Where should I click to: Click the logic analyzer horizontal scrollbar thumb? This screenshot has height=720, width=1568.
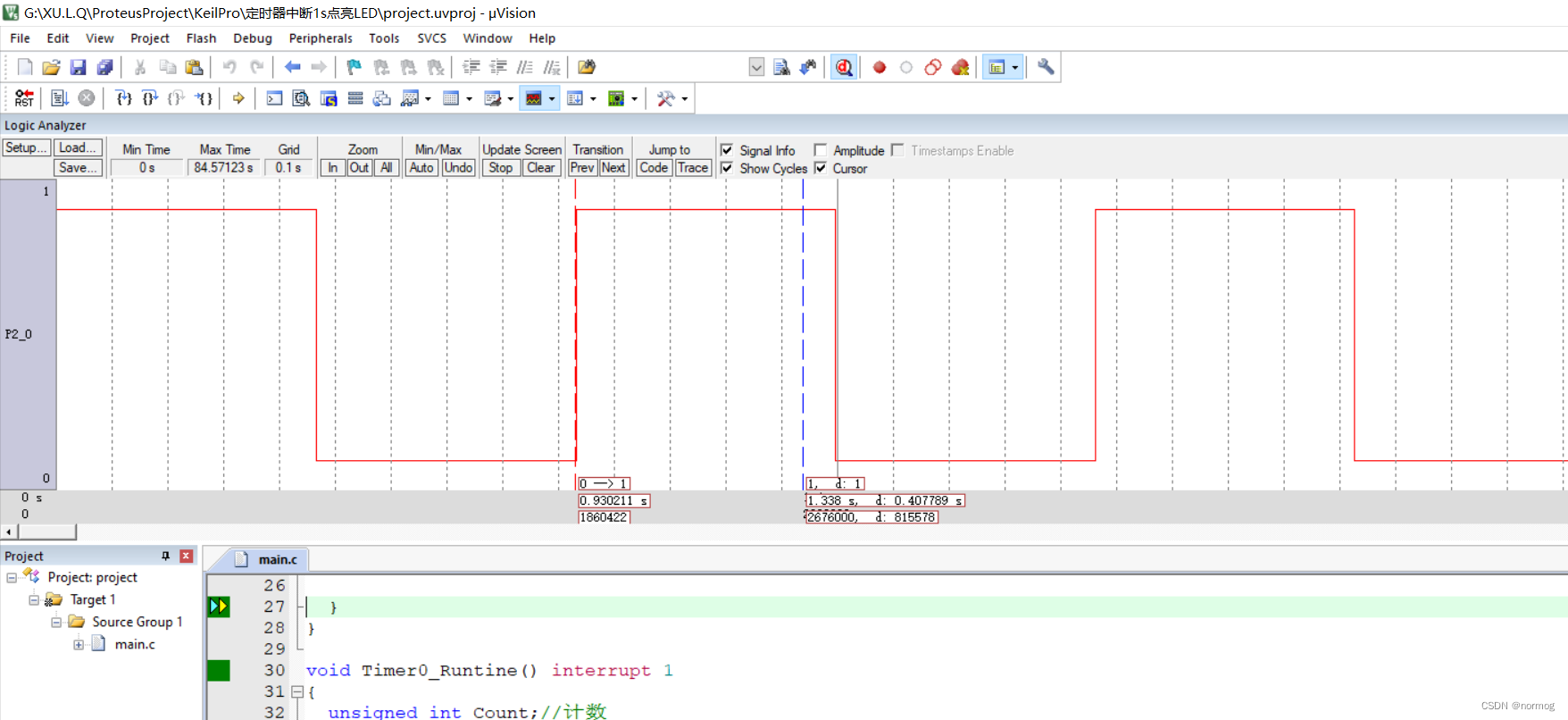(47, 532)
